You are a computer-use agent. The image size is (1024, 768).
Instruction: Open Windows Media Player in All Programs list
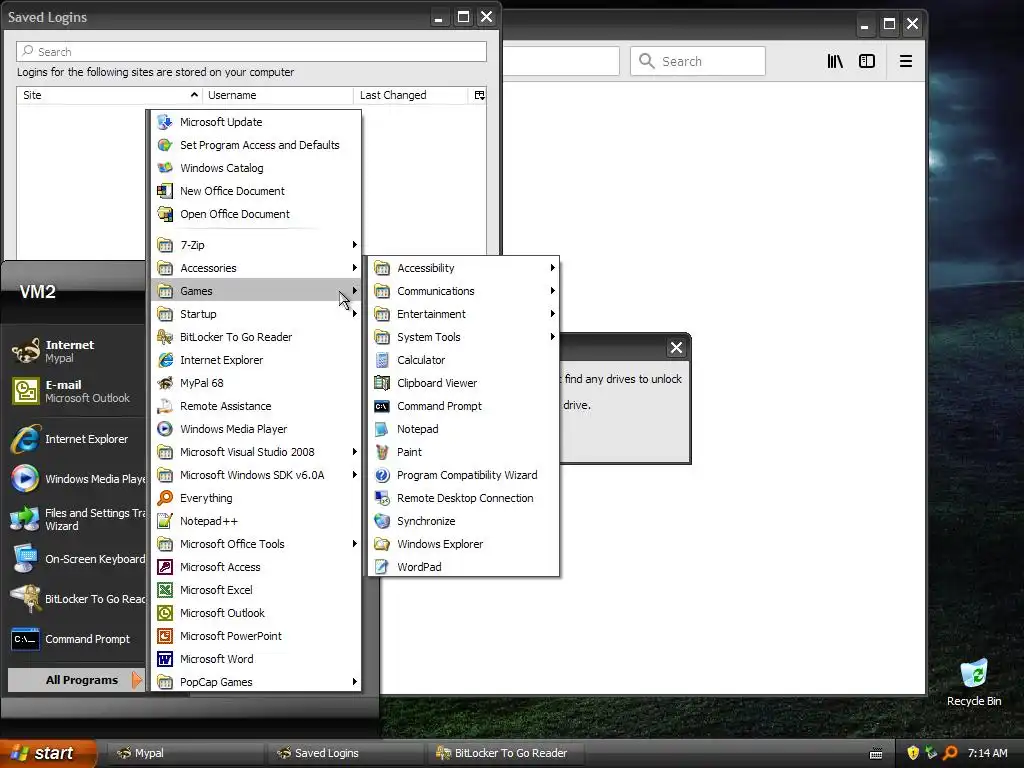click(256, 429)
